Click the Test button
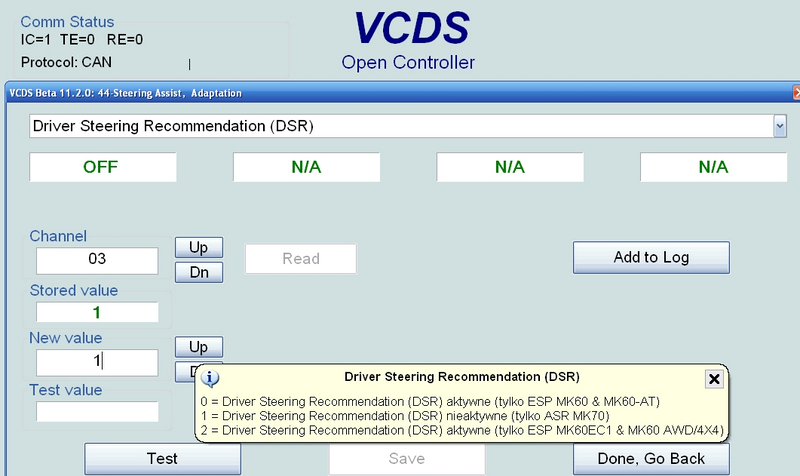Screen dimensions: 800x476 pos(162,459)
